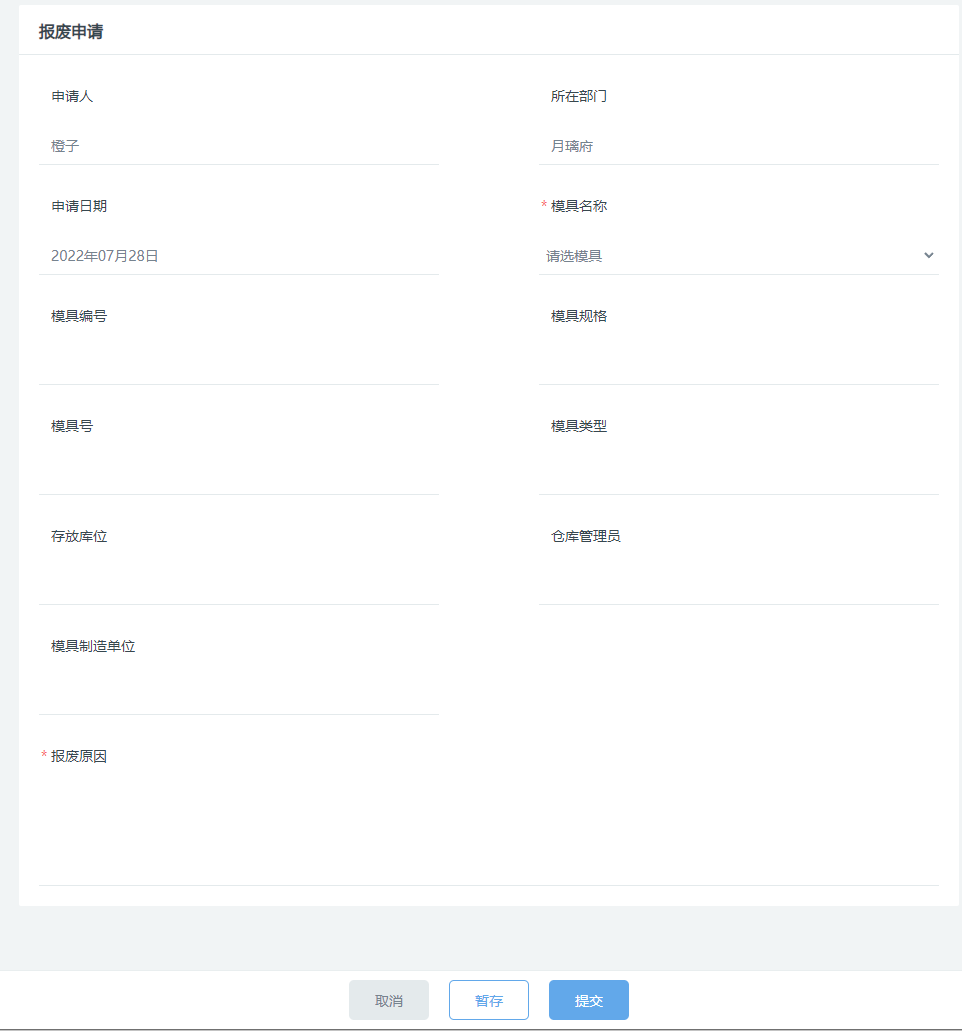Click the 模具规格 label
The width and height of the screenshot is (962, 1031).
coord(579,316)
